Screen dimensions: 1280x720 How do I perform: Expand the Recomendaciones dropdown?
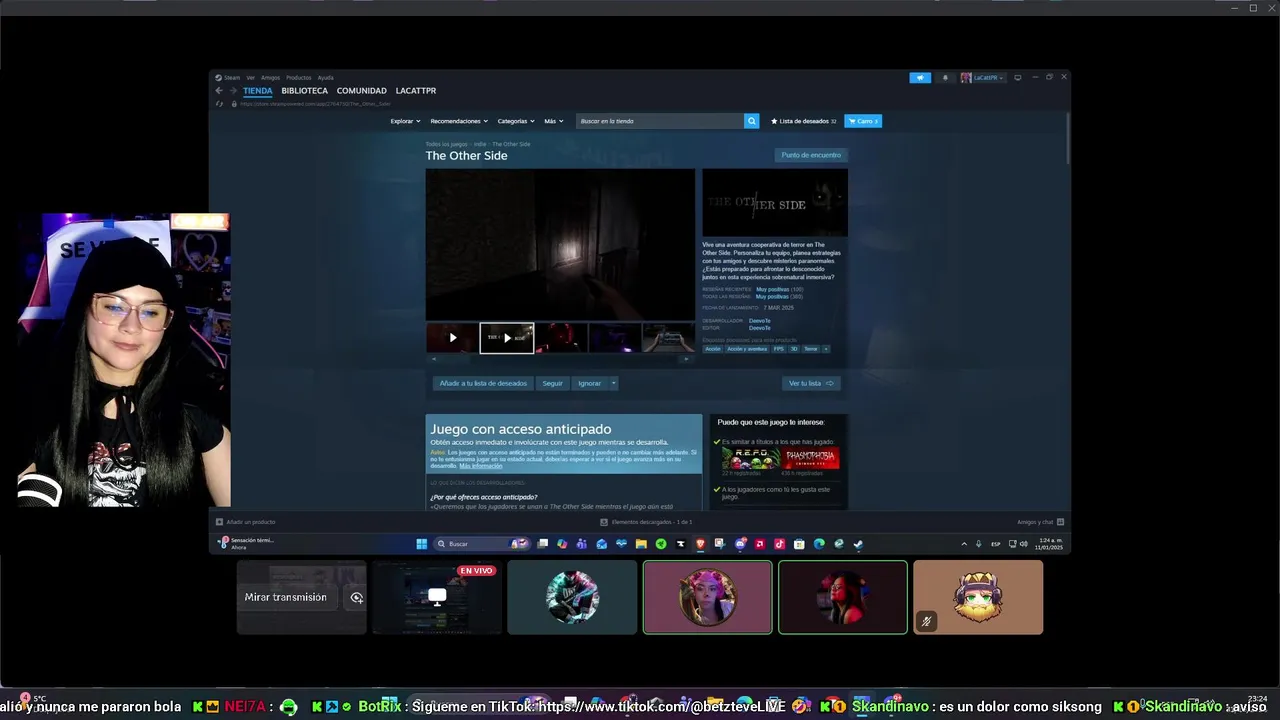(x=459, y=121)
